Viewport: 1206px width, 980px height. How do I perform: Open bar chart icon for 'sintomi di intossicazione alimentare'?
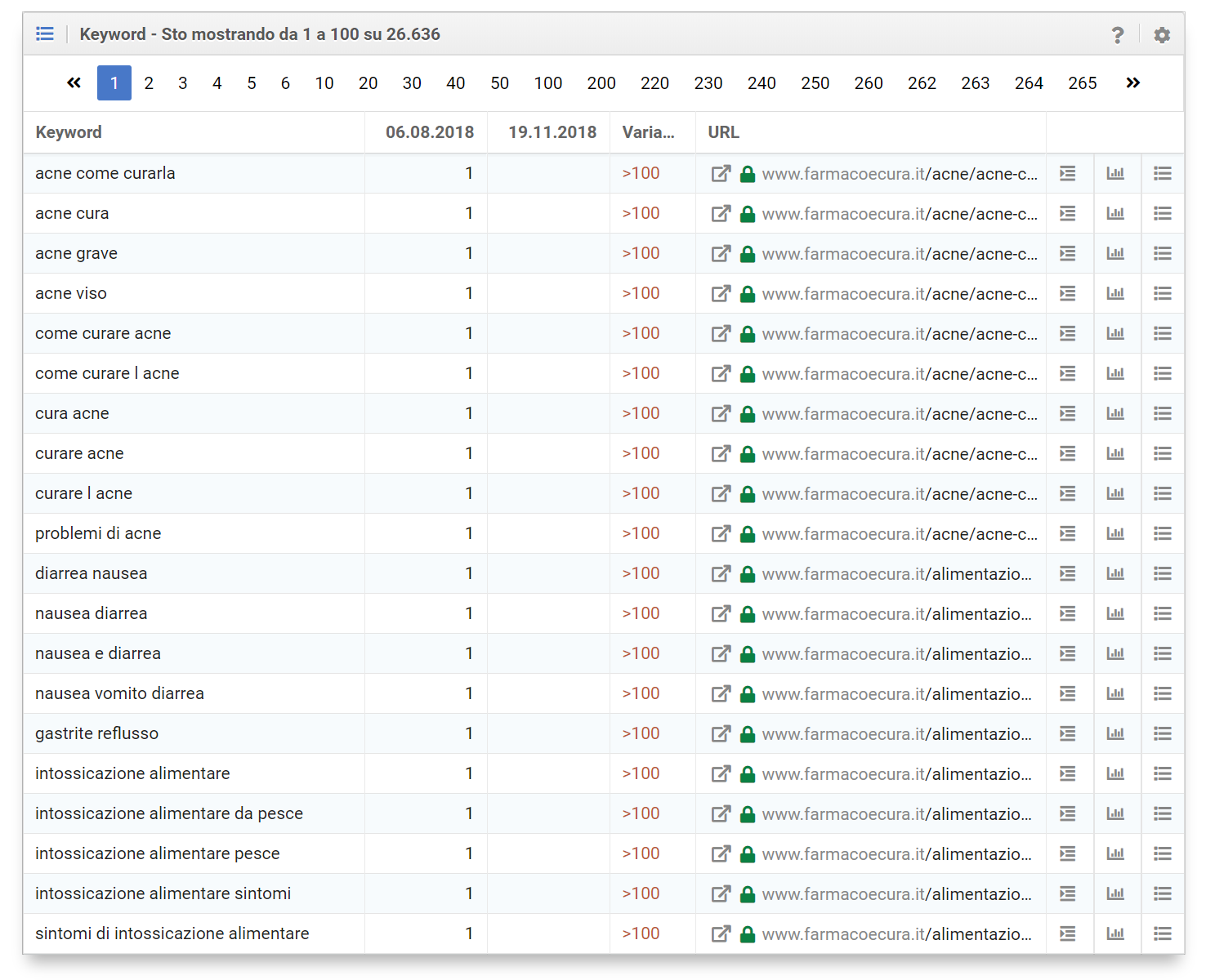click(1115, 933)
